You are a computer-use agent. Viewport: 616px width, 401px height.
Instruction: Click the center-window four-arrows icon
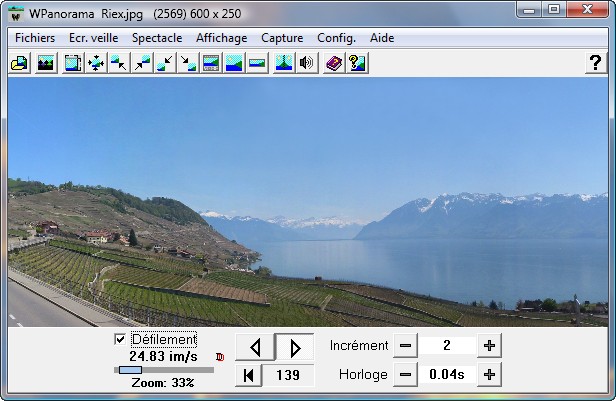pyautogui.click(x=96, y=63)
